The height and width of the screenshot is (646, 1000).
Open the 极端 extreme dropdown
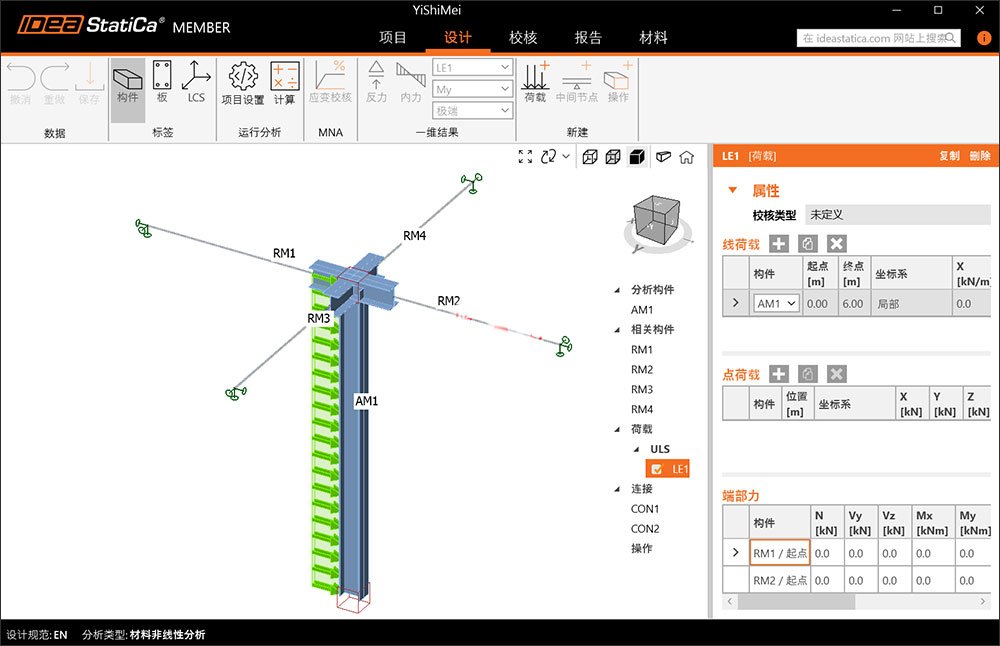tap(473, 110)
